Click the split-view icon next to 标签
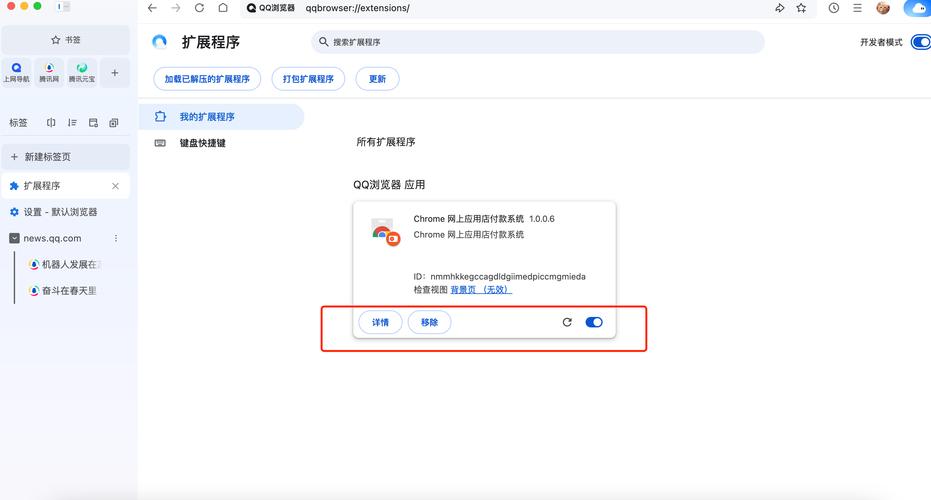 (x=51, y=122)
